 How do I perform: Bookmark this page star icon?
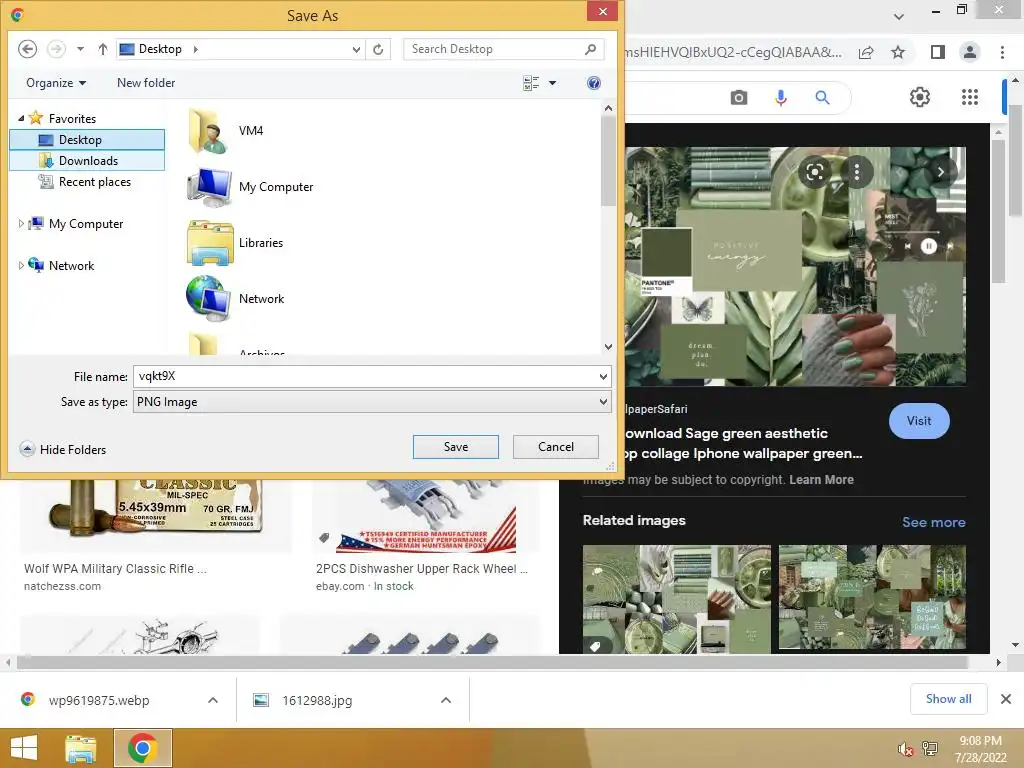click(898, 52)
